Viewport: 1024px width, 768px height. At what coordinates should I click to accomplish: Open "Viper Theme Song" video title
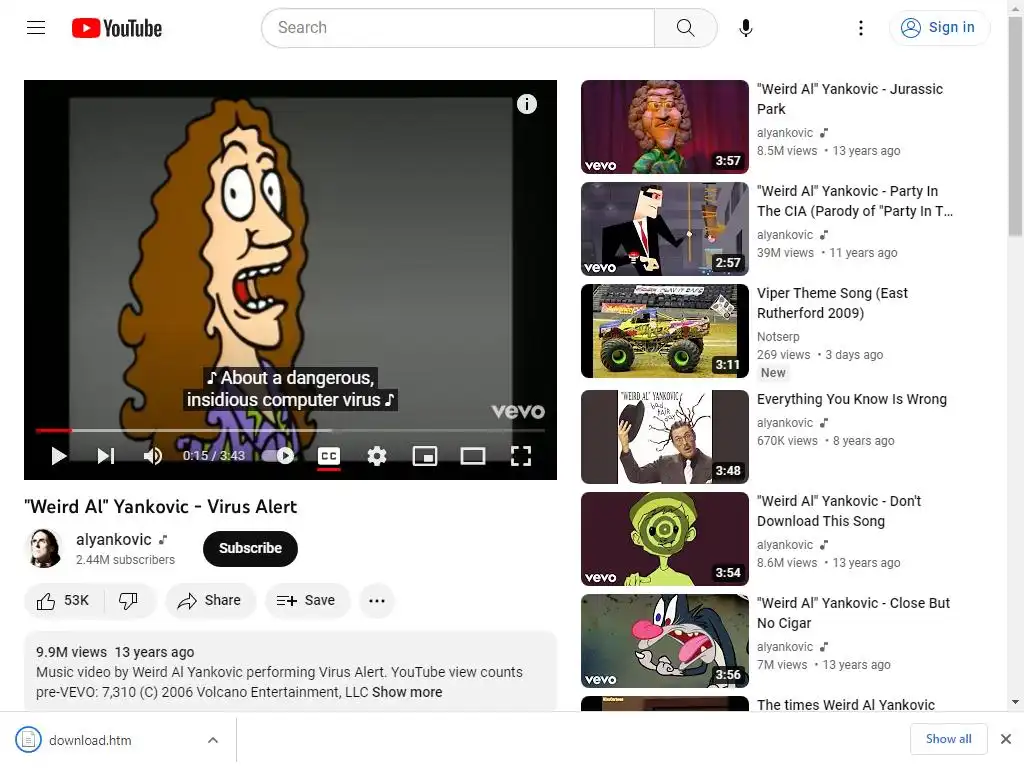[832, 303]
